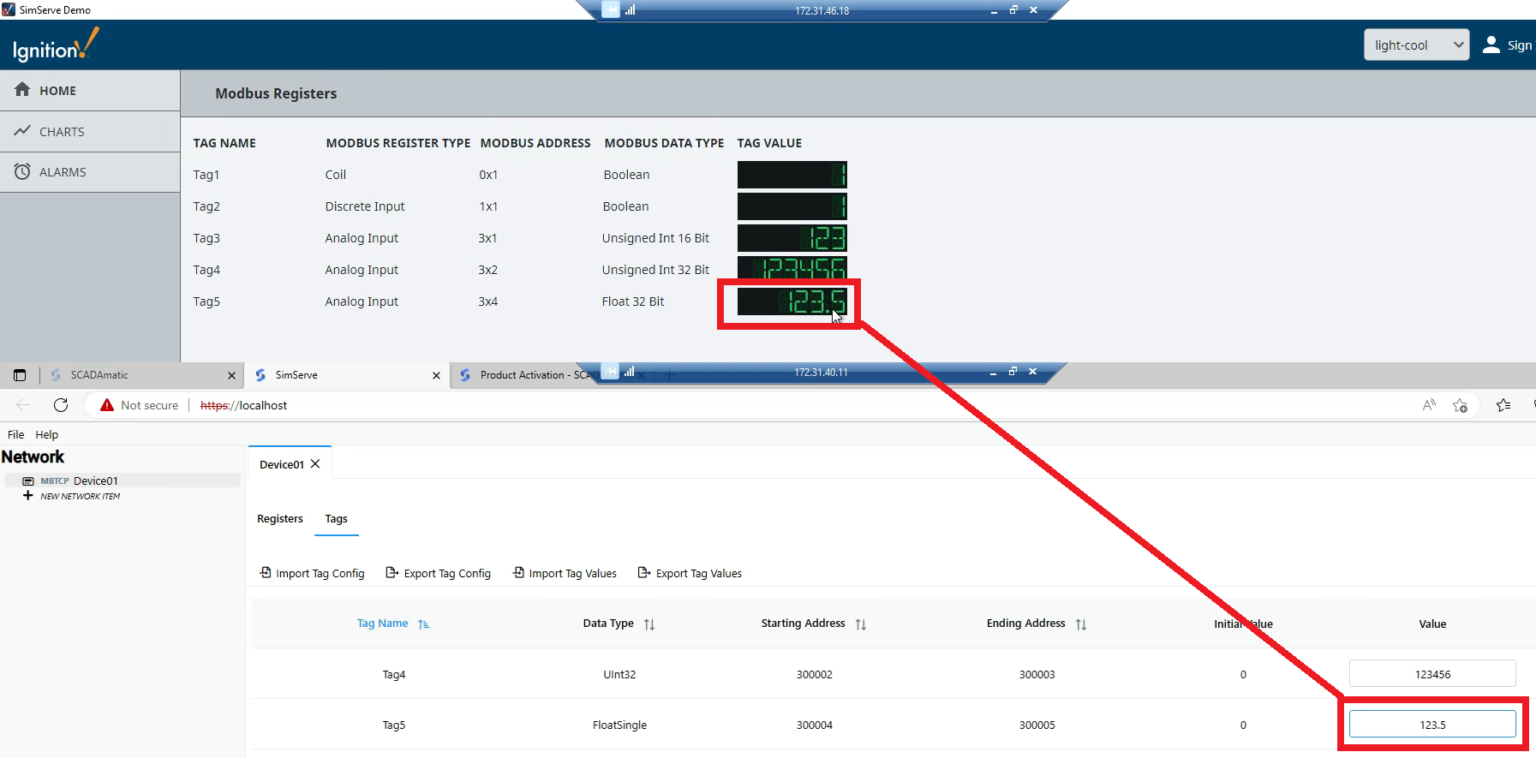The width and height of the screenshot is (1536, 758).
Task: Open the light-cool theme dropdown
Action: click(1416, 44)
